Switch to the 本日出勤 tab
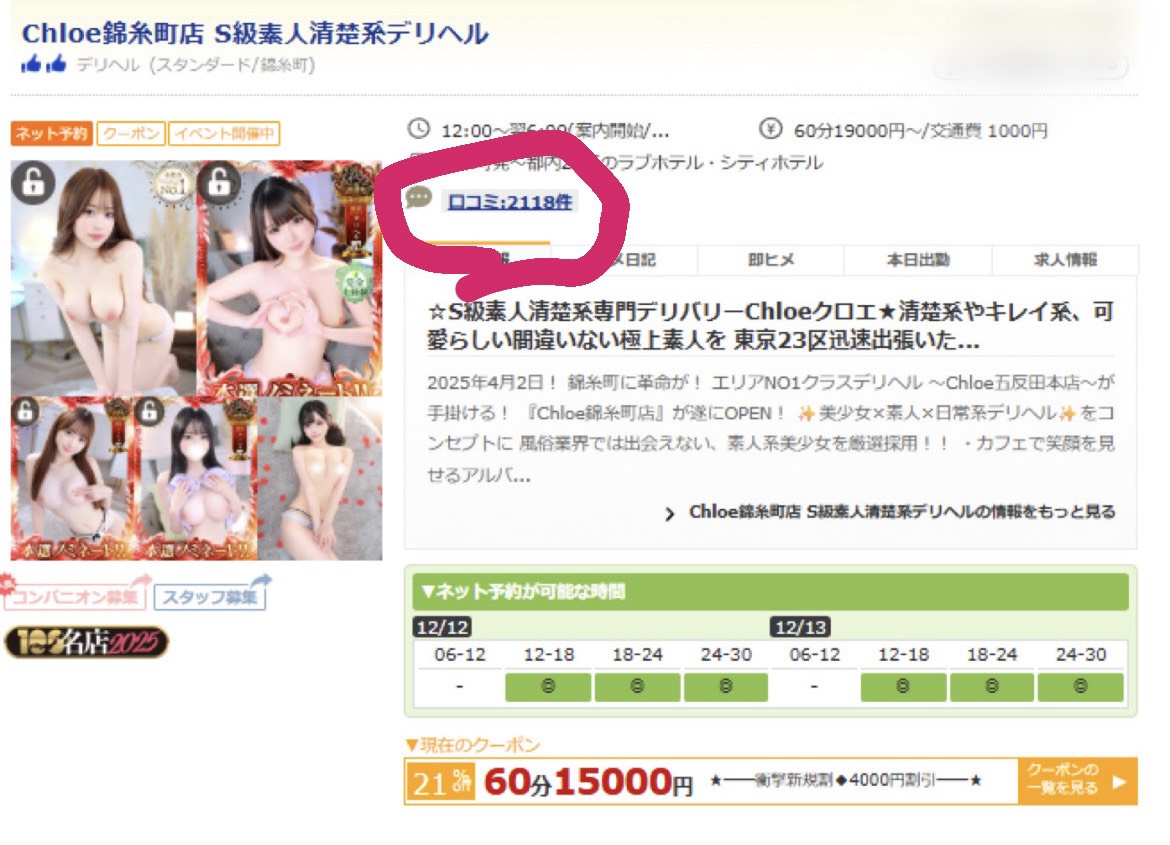The width and height of the screenshot is (1170, 845). point(917,260)
